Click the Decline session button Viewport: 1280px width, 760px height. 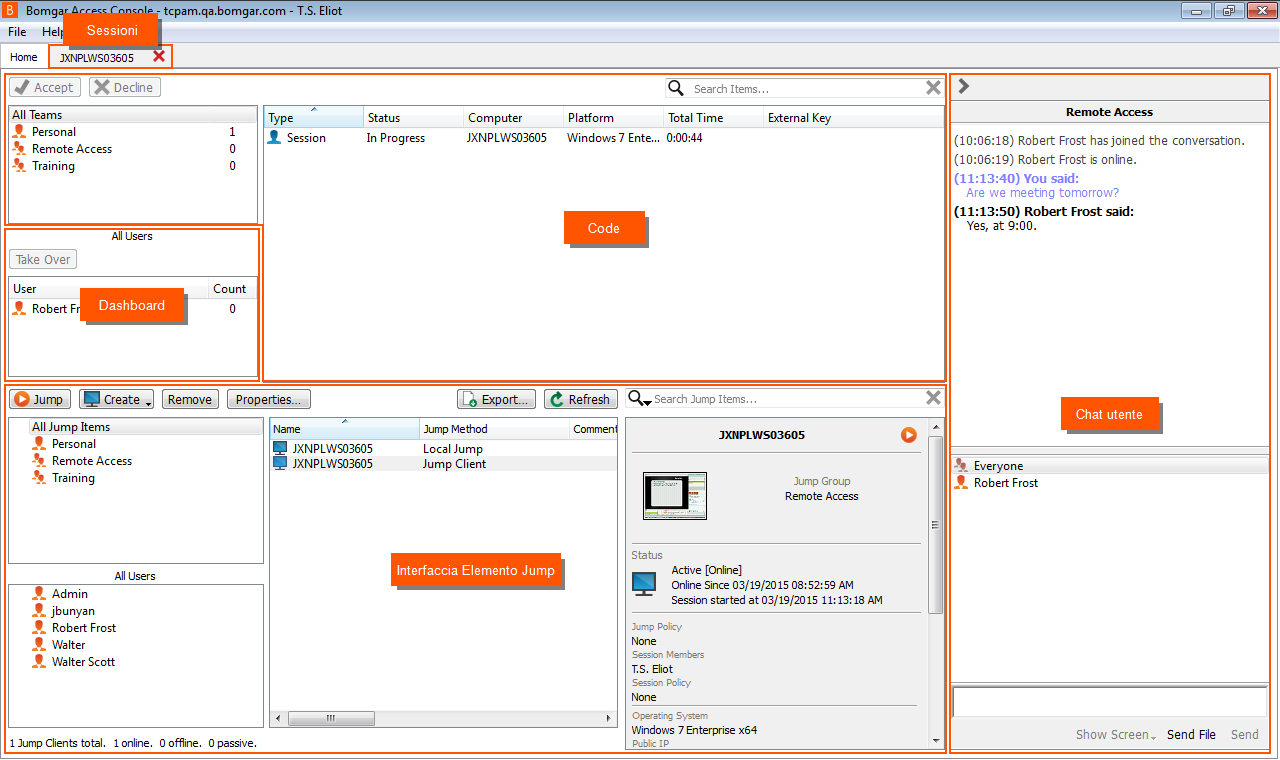tap(125, 87)
